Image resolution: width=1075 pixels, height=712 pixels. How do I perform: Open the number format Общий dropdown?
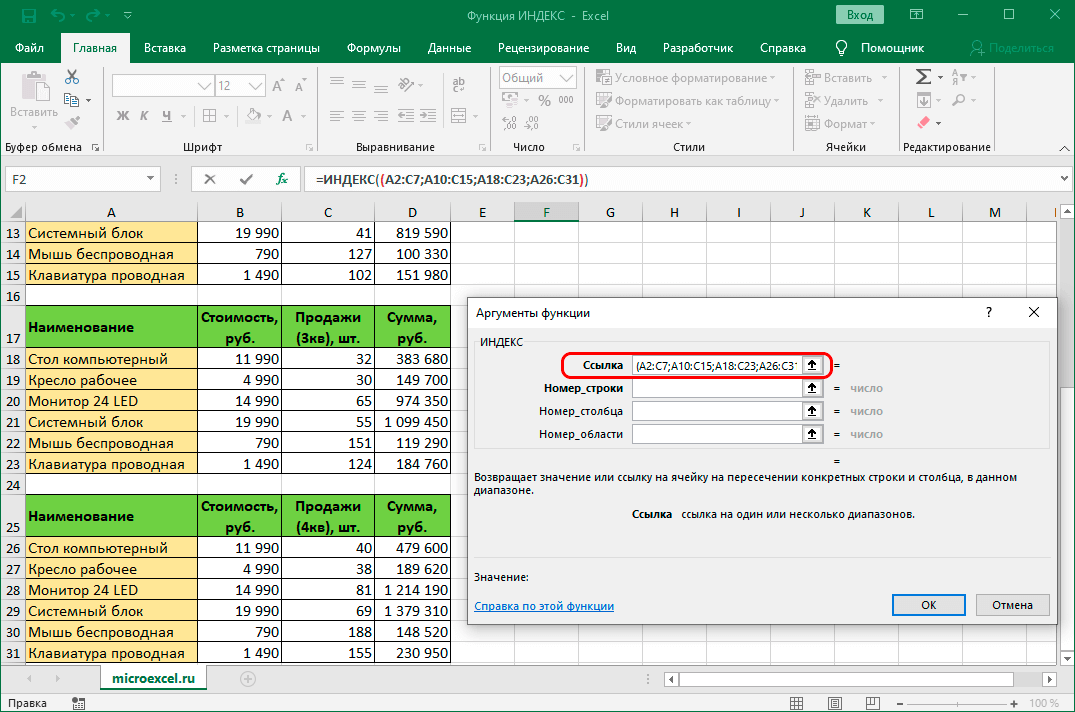(x=566, y=77)
